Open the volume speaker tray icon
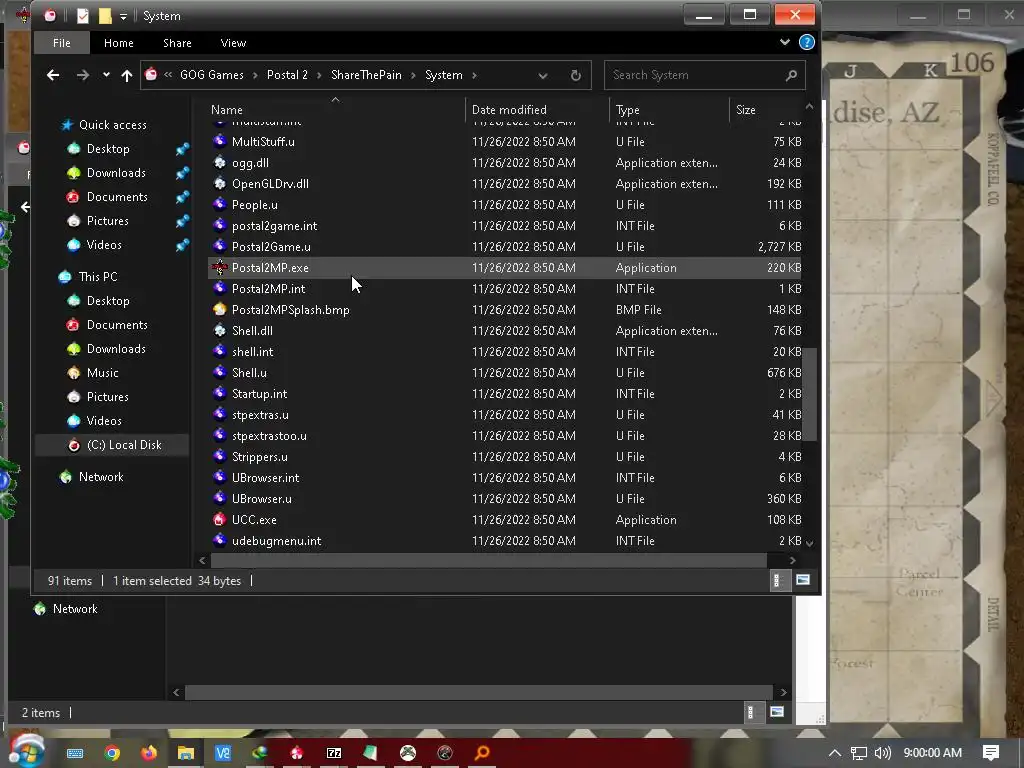 click(882, 752)
